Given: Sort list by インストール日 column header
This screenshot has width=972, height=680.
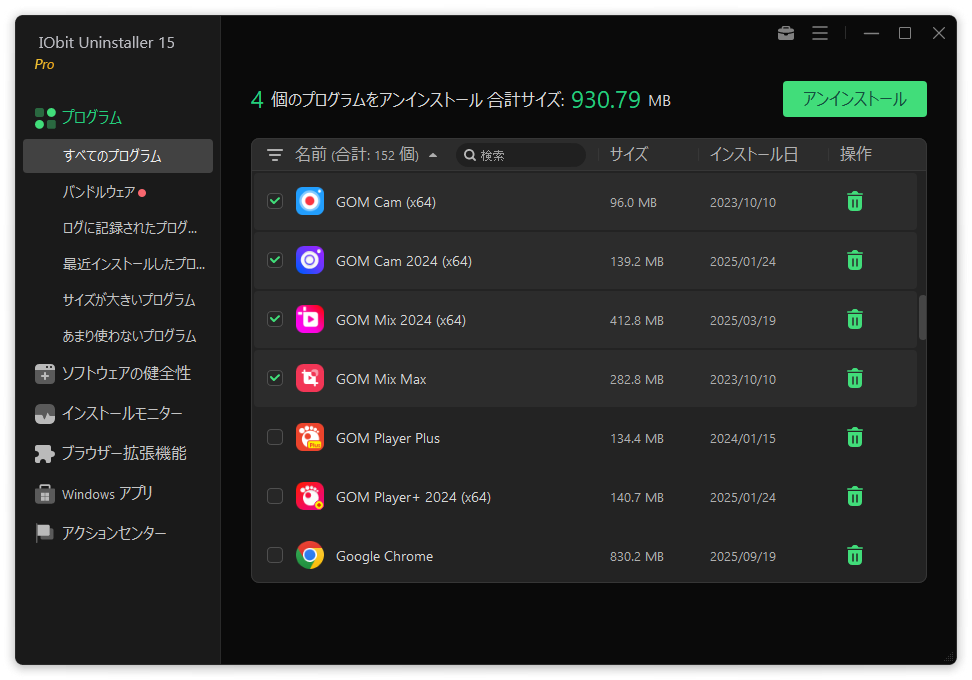Looking at the screenshot, I should point(753,154).
